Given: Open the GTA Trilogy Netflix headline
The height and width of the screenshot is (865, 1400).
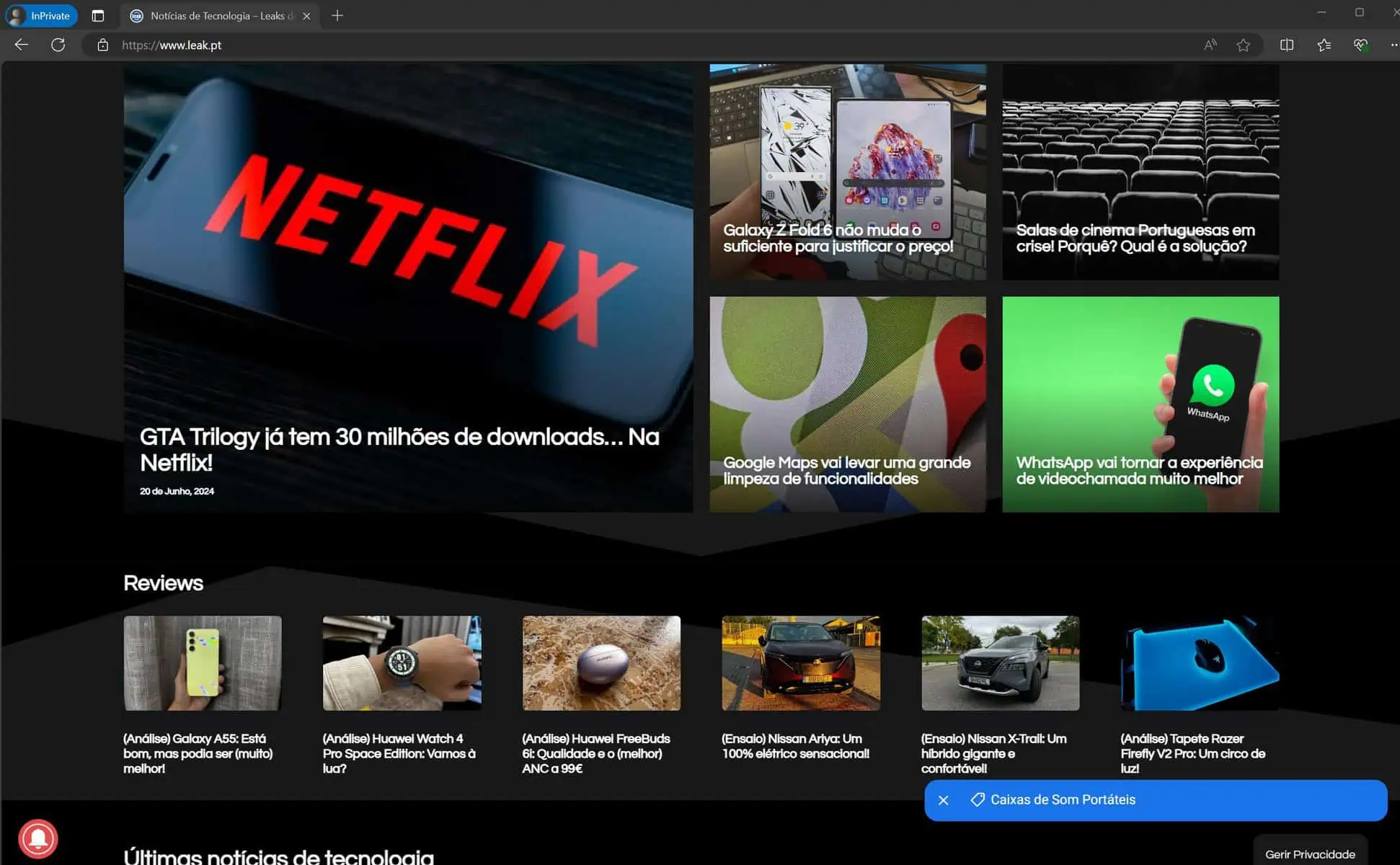Looking at the screenshot, I should click(399, 449).
